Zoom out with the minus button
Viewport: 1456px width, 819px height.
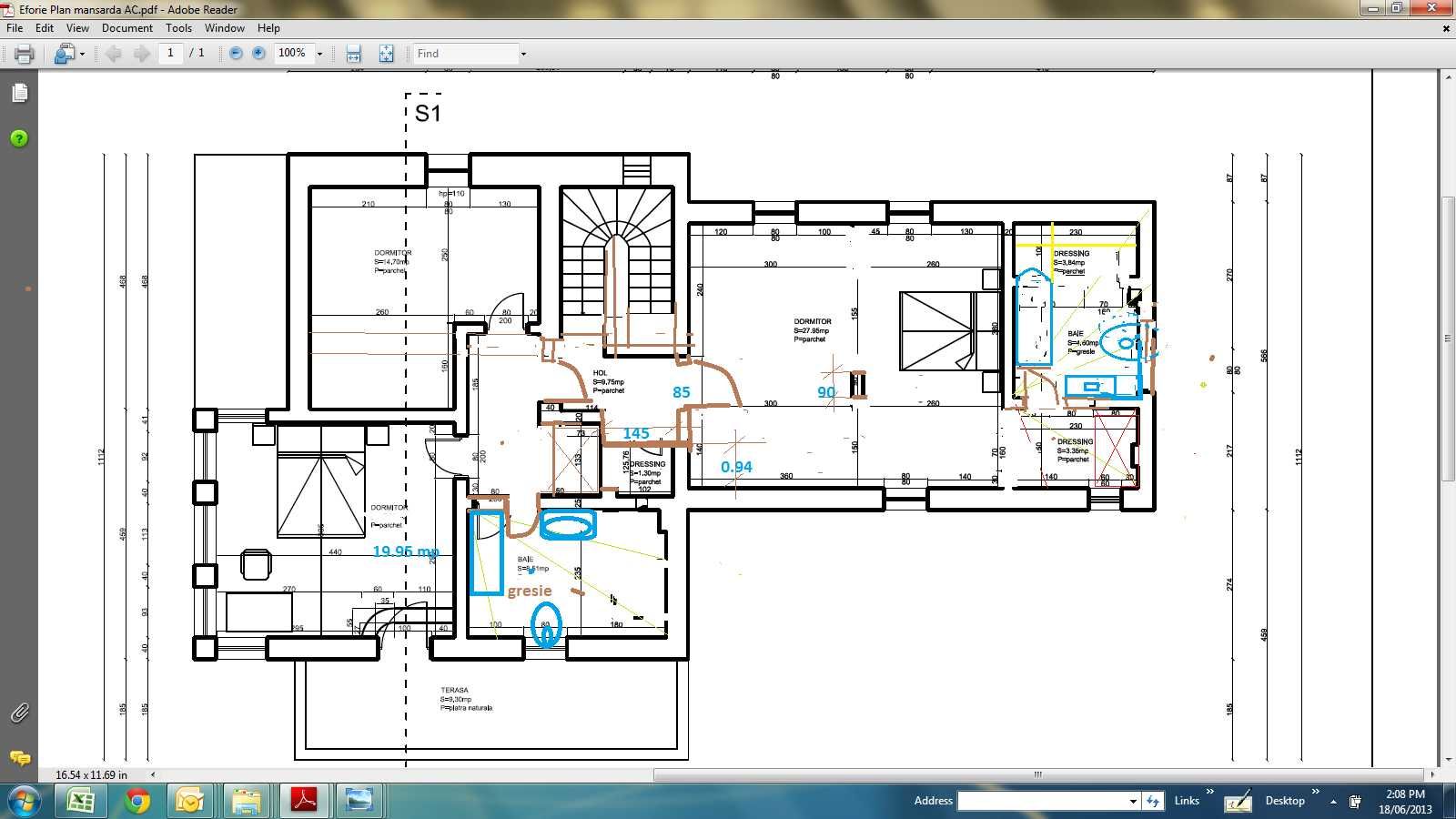coord(236,54)
